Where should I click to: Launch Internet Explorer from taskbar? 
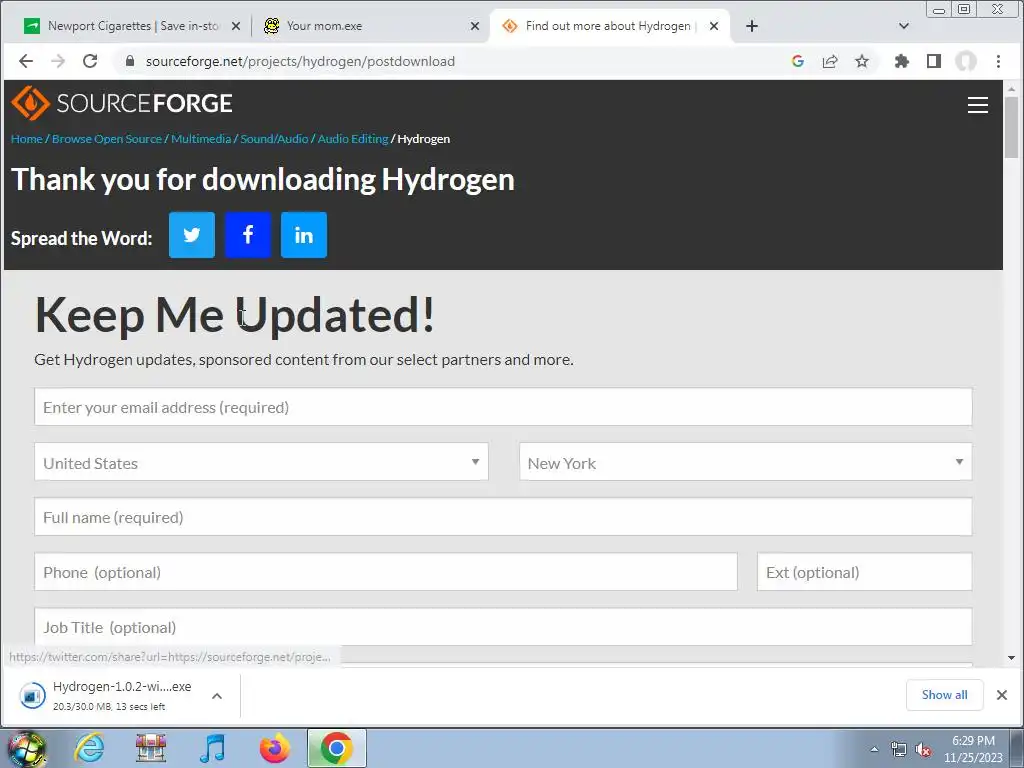tap(89, 748)
